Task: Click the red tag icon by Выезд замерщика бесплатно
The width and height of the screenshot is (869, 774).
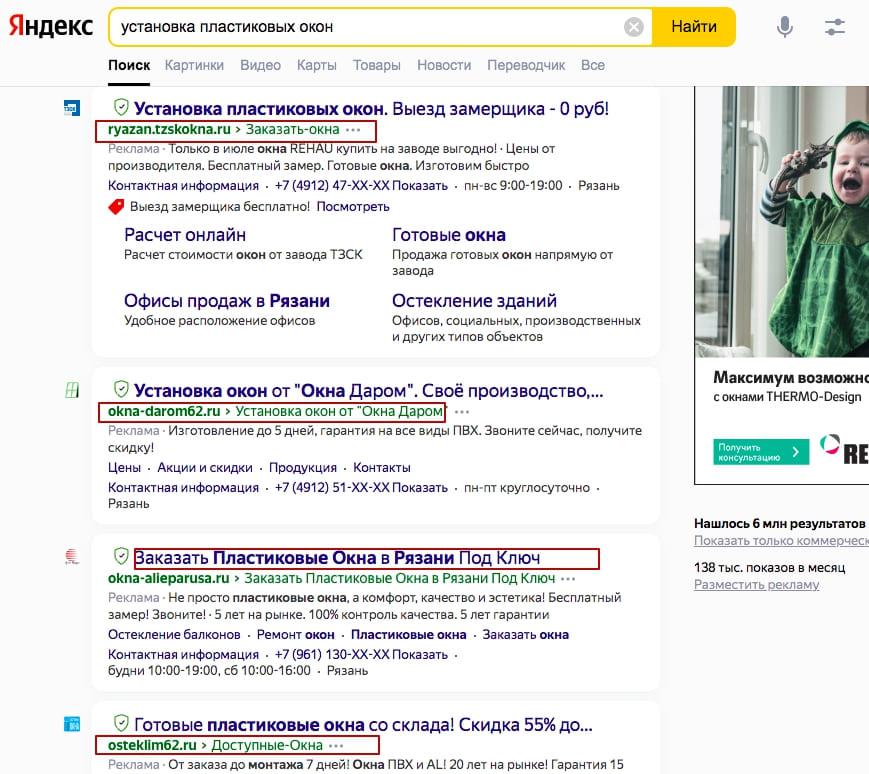Action: pyautogui.click(x=116, y=207)
